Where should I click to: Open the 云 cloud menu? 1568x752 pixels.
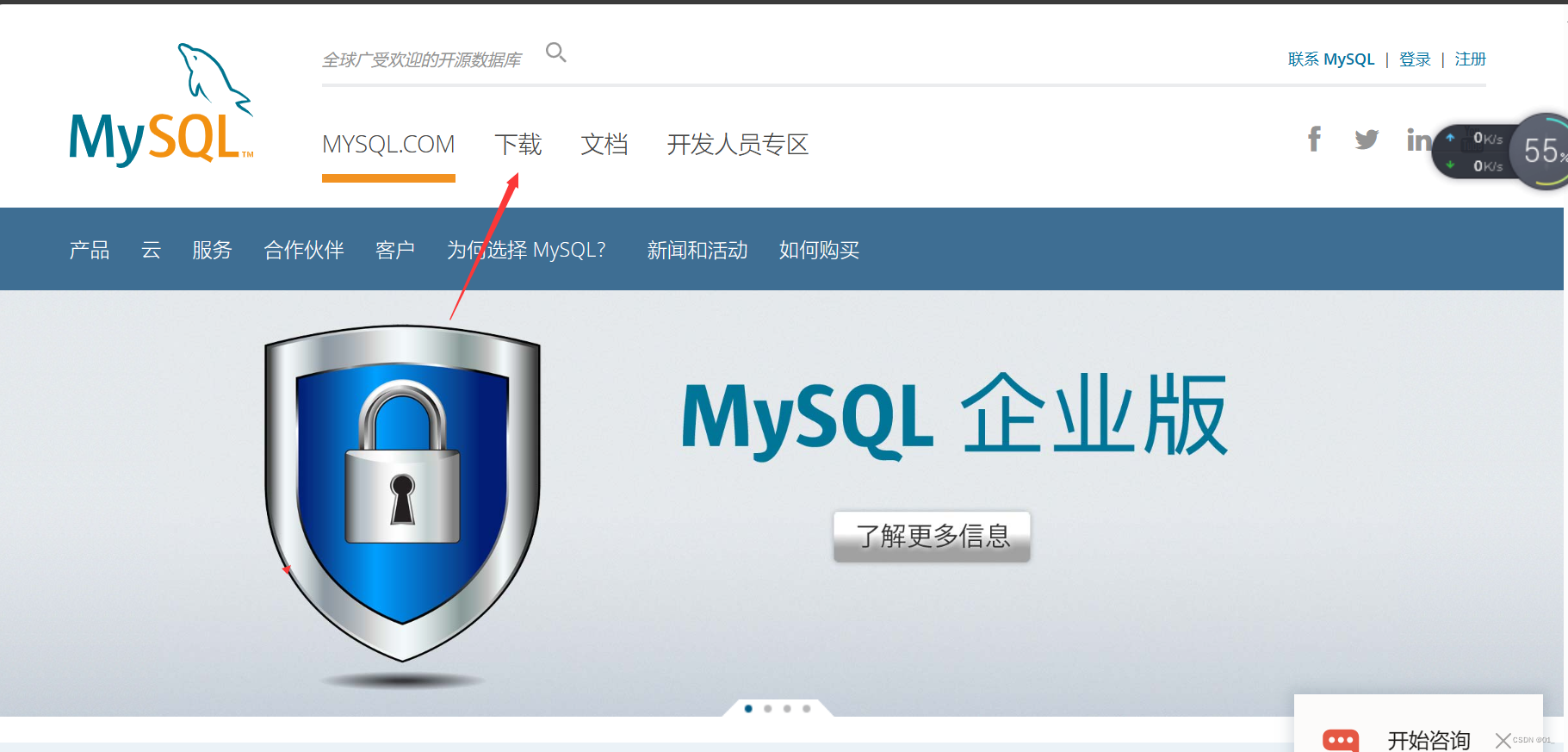pos(152,250)
